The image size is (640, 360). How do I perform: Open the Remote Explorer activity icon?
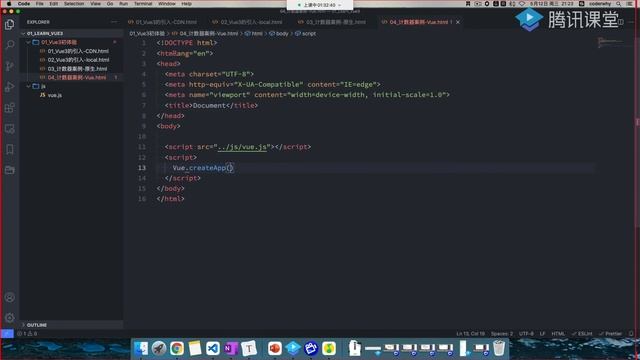click(x=9, y=129)
